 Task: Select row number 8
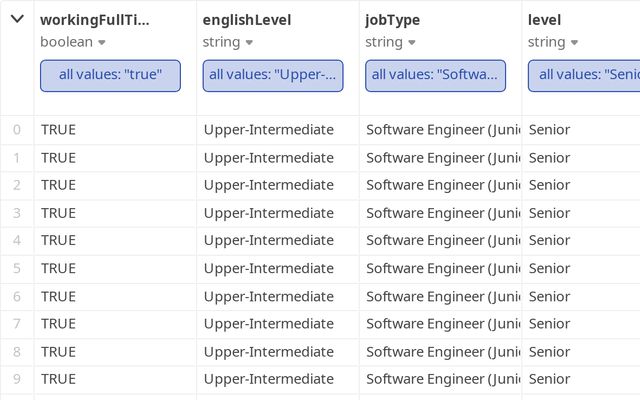[16, 352]
